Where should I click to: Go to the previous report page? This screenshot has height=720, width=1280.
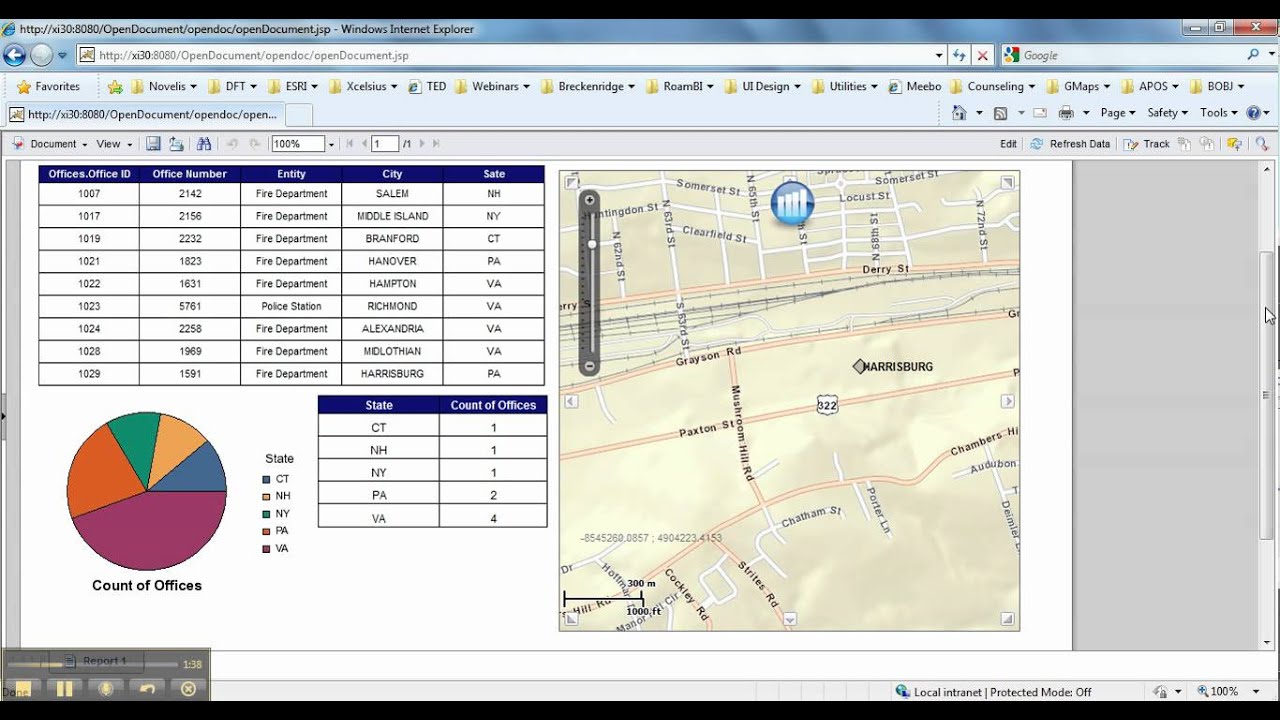coord(364,144)
